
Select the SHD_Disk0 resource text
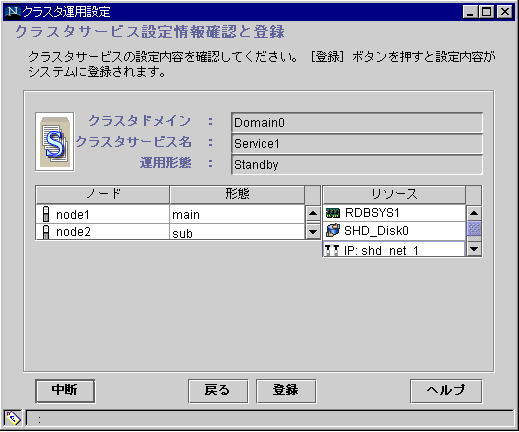[376, 231]
